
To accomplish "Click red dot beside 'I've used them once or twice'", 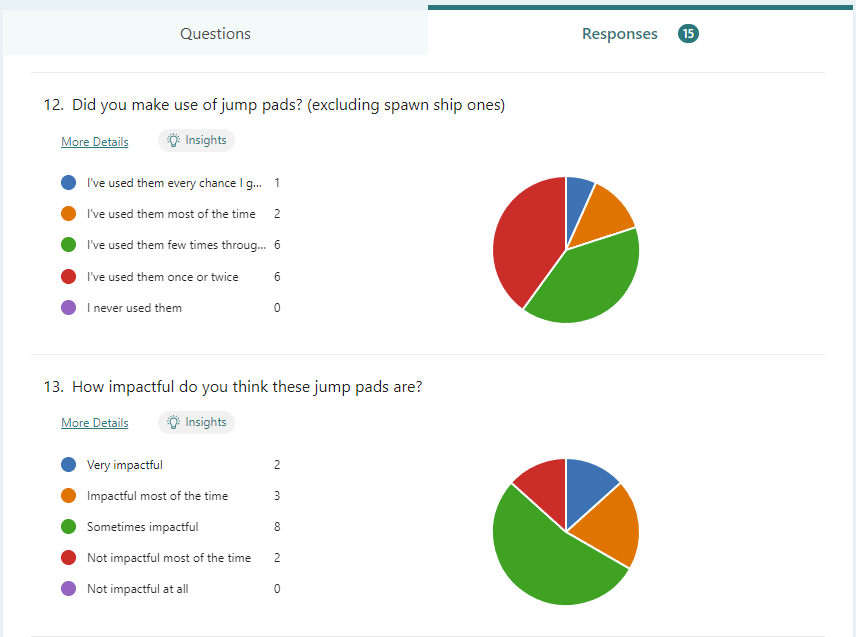I will (69, 277).
